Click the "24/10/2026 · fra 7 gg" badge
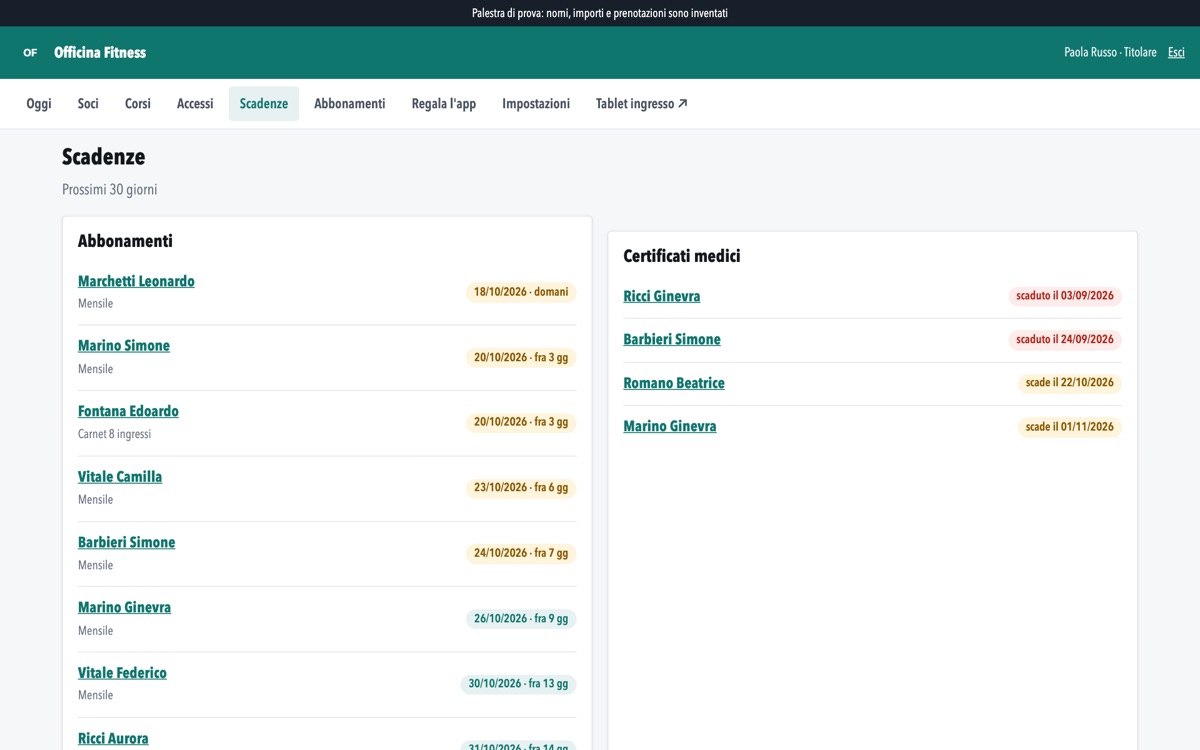Screen dimensions: 1200x750 (521, 553)
